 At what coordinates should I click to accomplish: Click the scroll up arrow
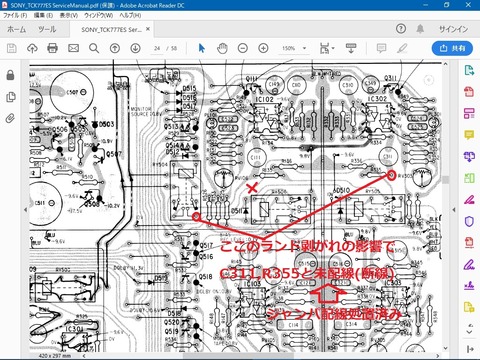pos(446,63)
